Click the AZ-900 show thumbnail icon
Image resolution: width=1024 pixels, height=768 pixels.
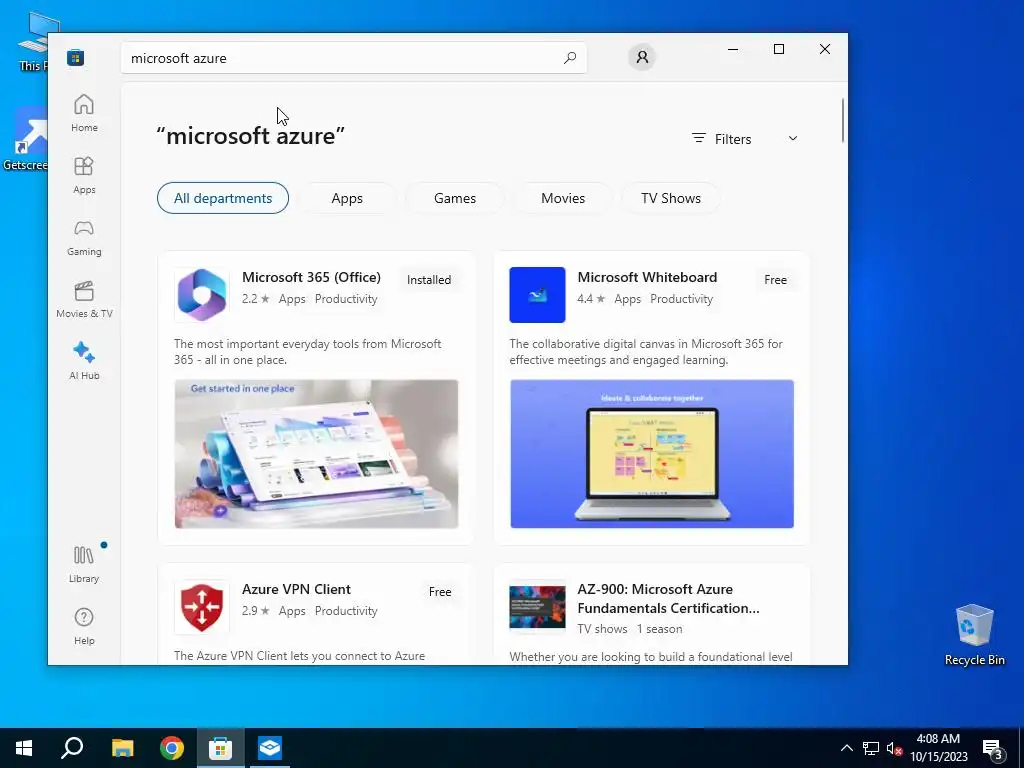pos(537,607)
